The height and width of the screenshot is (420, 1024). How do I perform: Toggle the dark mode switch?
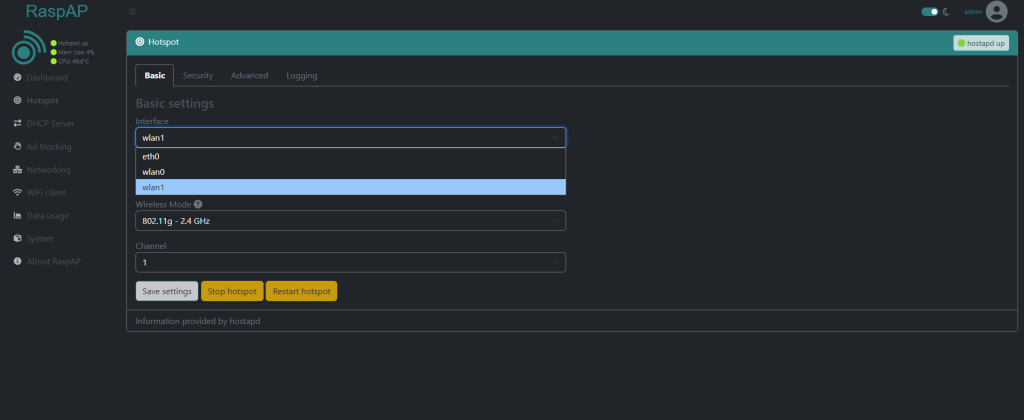click(x=930, y=12)
